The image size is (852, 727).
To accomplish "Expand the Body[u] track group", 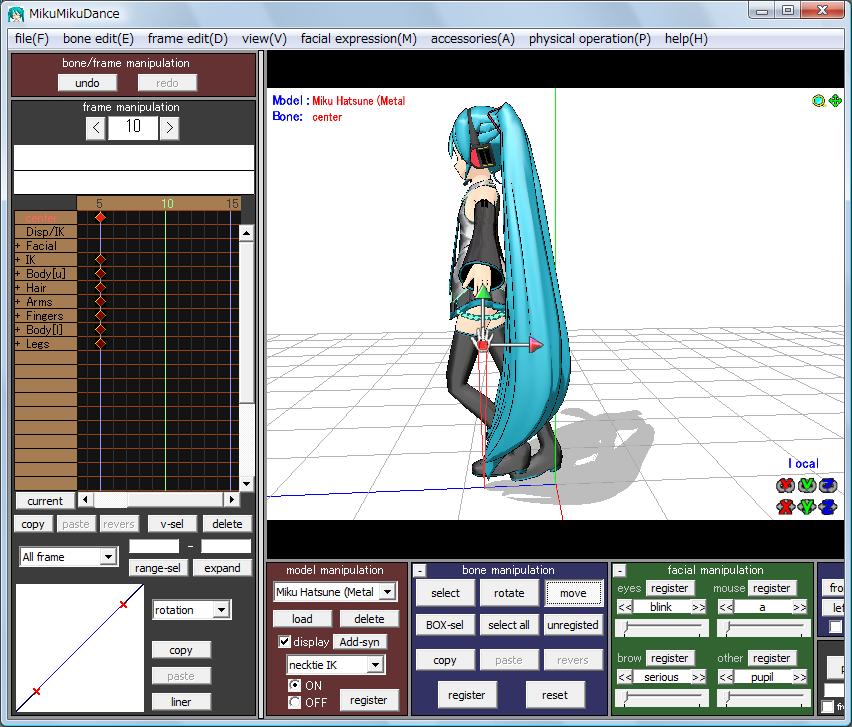I will tap(18, 274).
